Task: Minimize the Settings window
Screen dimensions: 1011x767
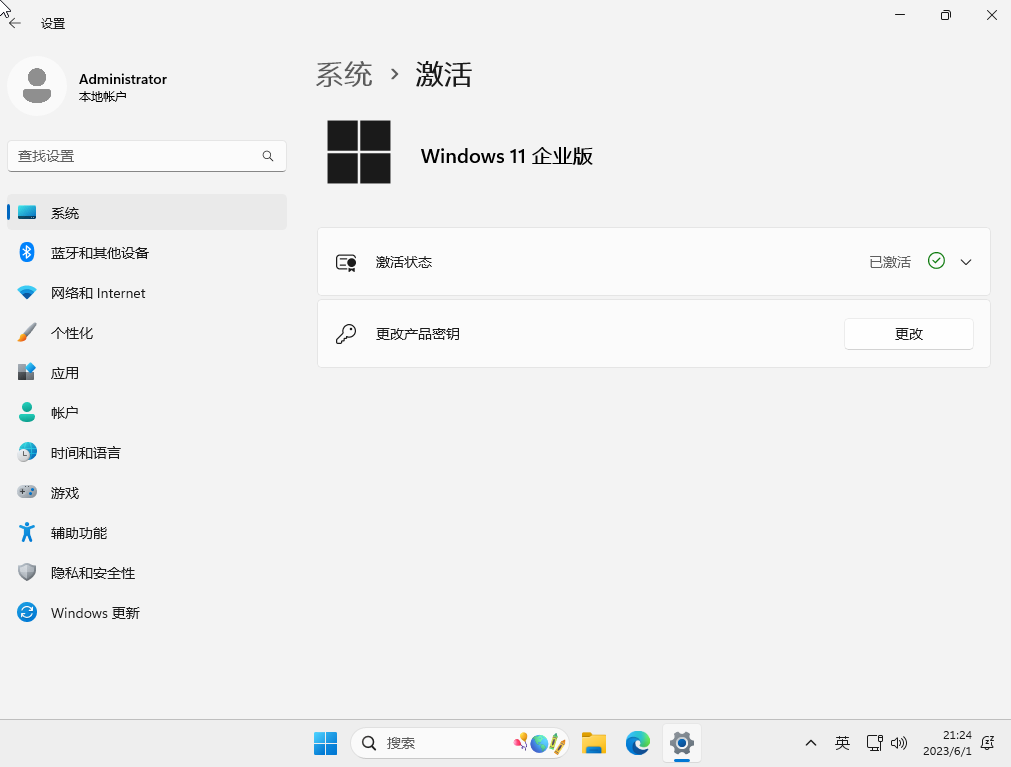Action: (900, 15)
